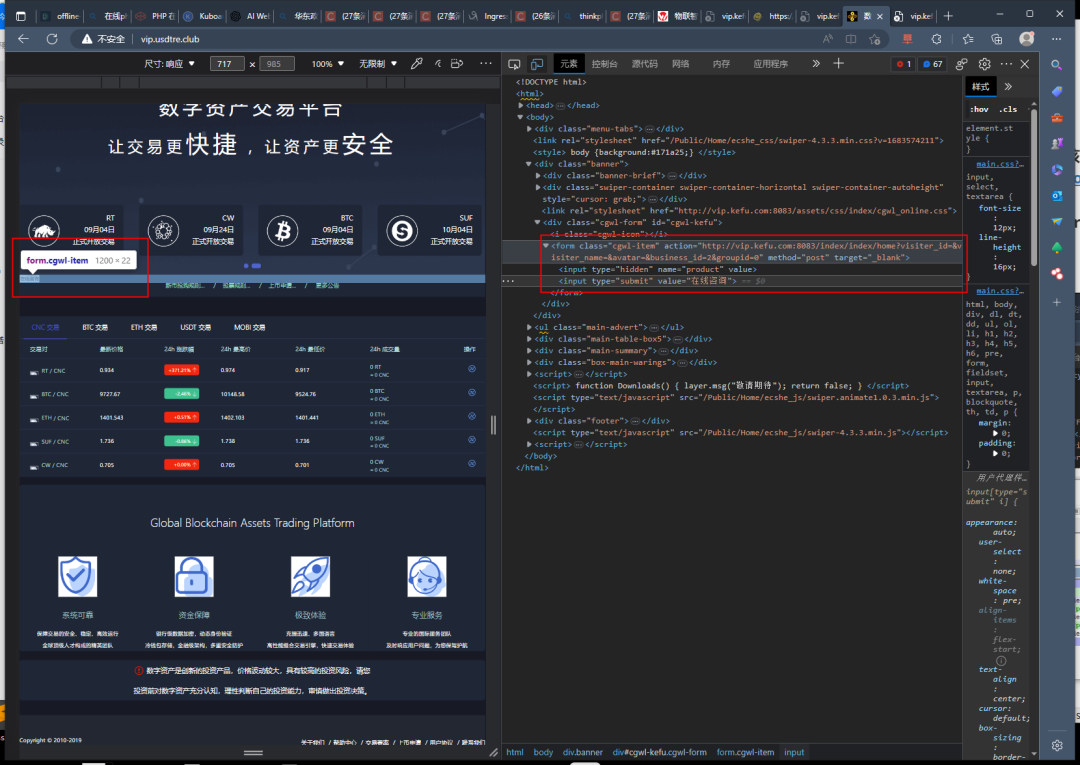The height and width of the screenshot is (765, 1080).
Task: Open the 67 issues badge
Action: click(933, 64)
